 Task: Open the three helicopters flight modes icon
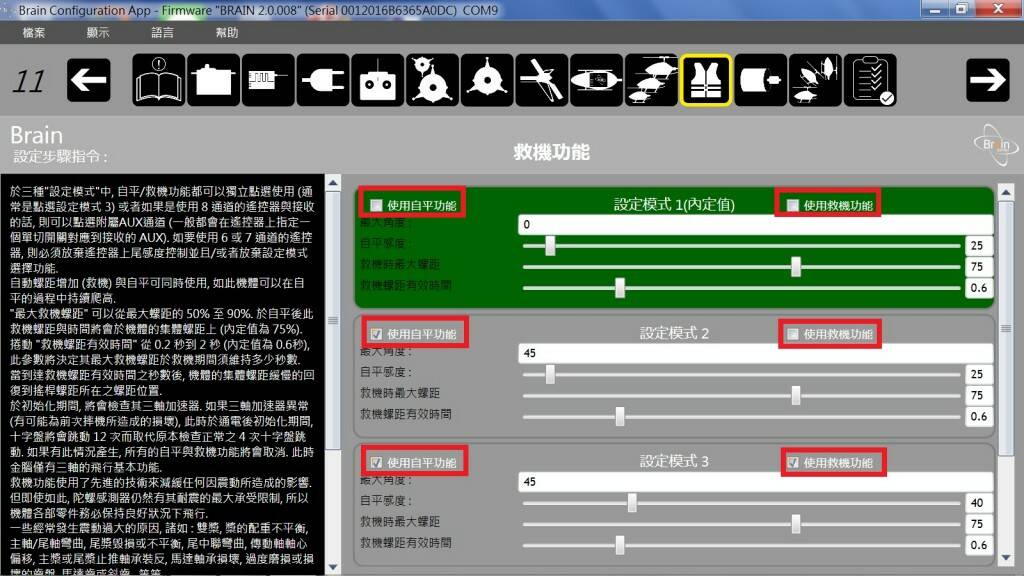[x=652, y=80]
